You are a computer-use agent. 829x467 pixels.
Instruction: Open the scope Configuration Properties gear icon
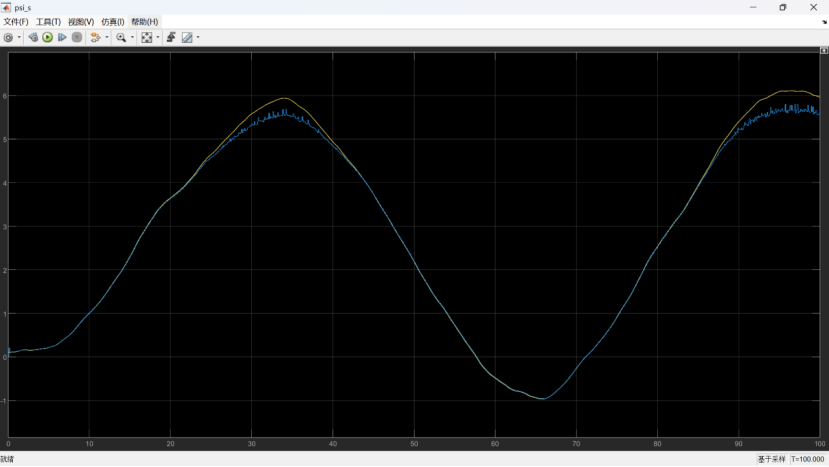[x=8, y=37]
